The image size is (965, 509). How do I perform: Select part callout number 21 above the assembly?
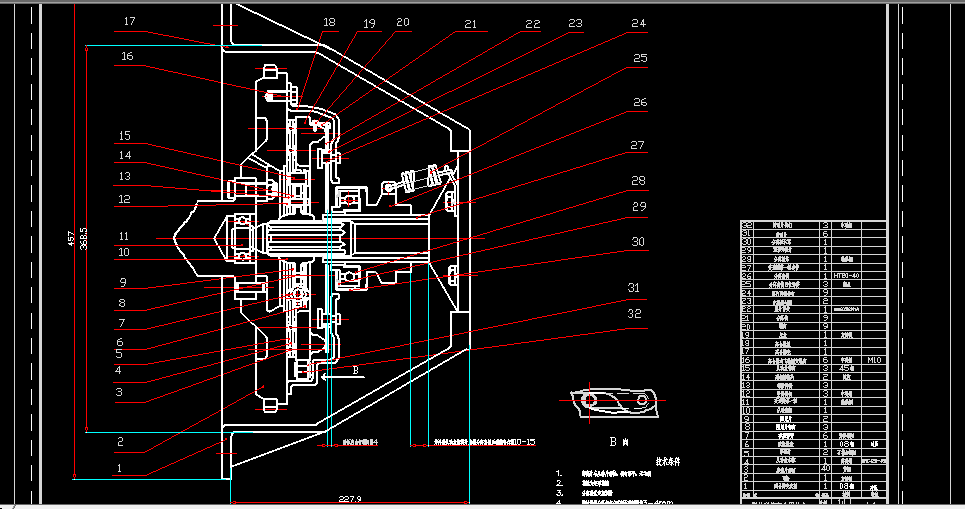[x=470, y=25]
